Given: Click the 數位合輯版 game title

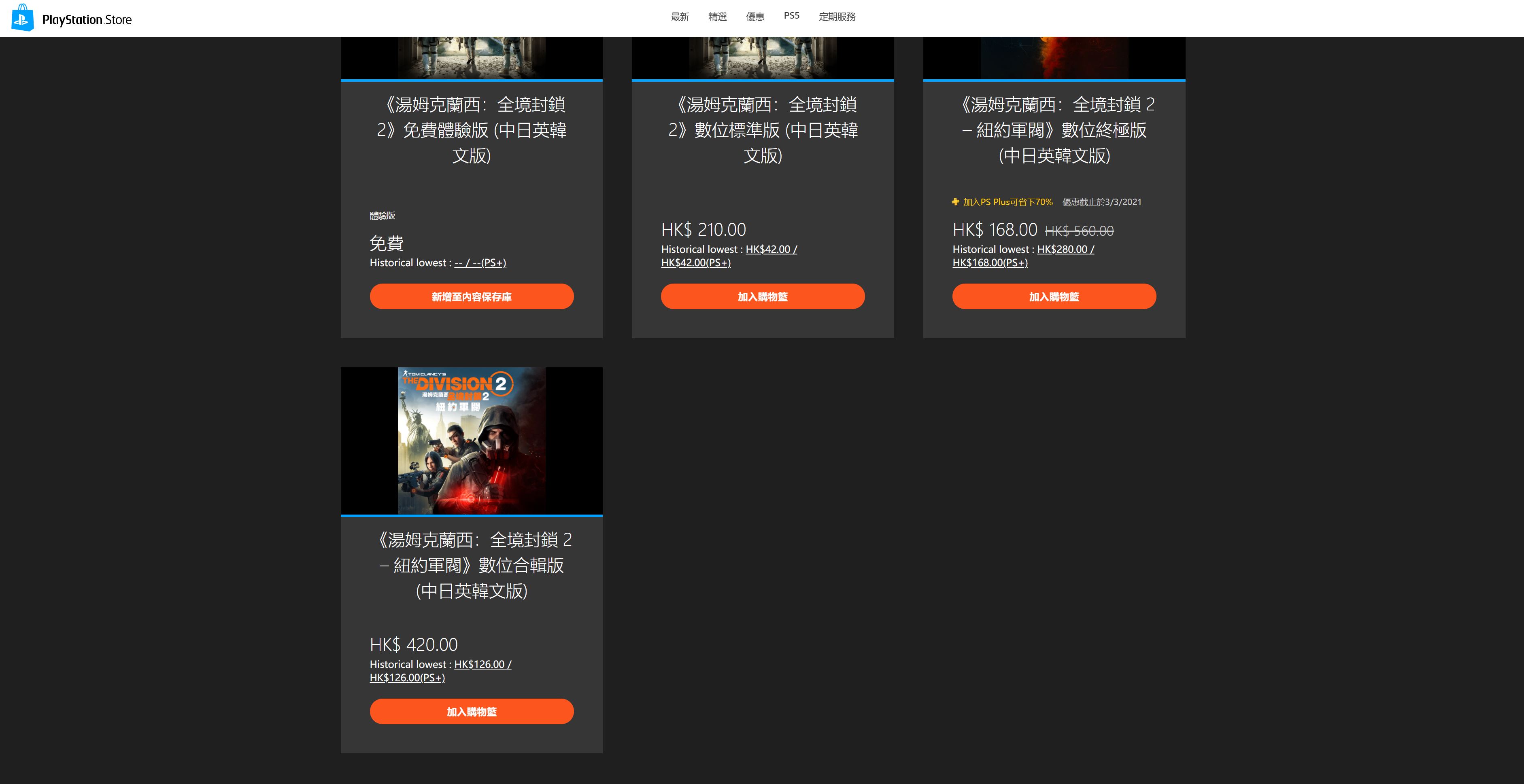Looking at the screenshot, I should click(471, 565).
